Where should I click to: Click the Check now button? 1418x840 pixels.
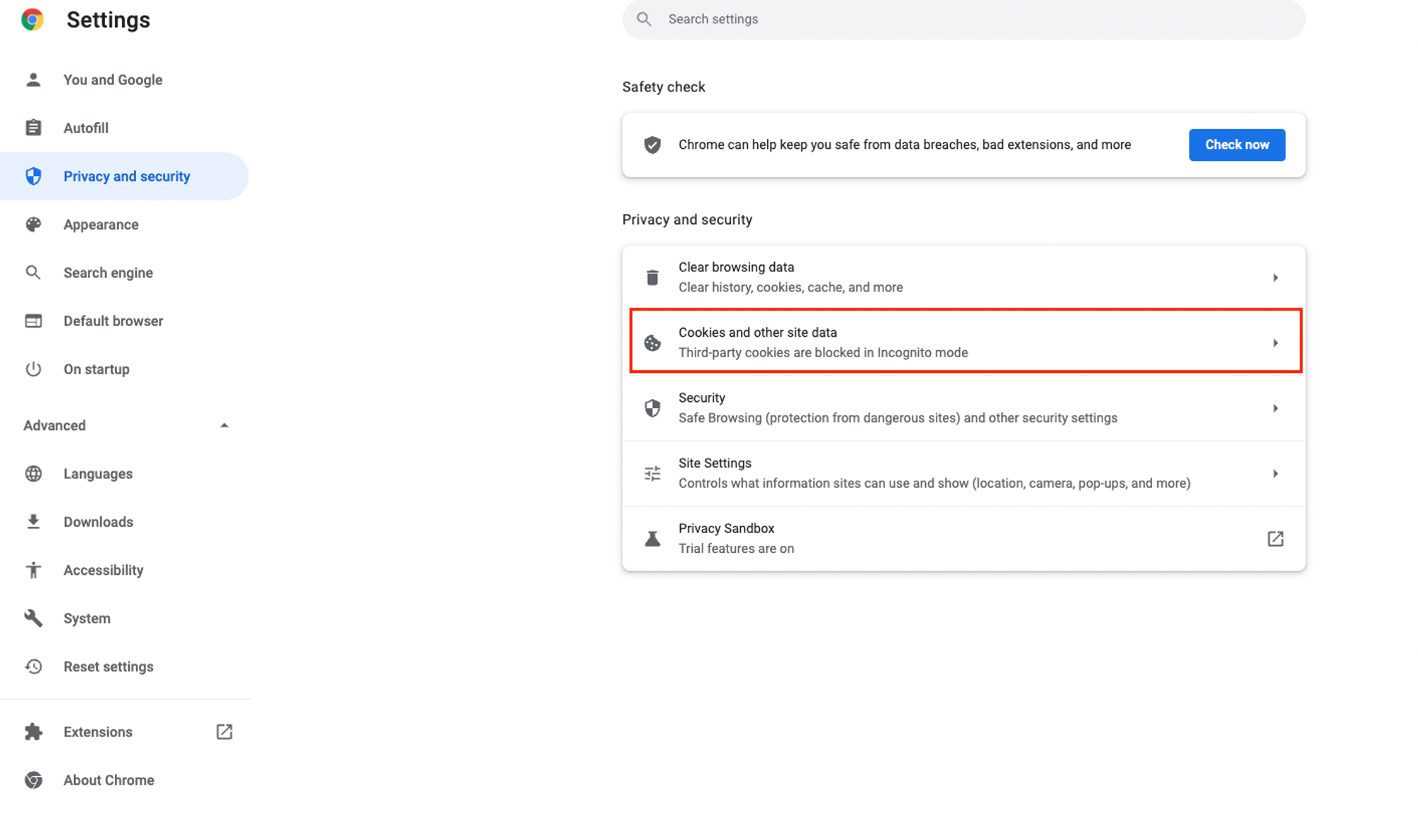pos(1236,145)
